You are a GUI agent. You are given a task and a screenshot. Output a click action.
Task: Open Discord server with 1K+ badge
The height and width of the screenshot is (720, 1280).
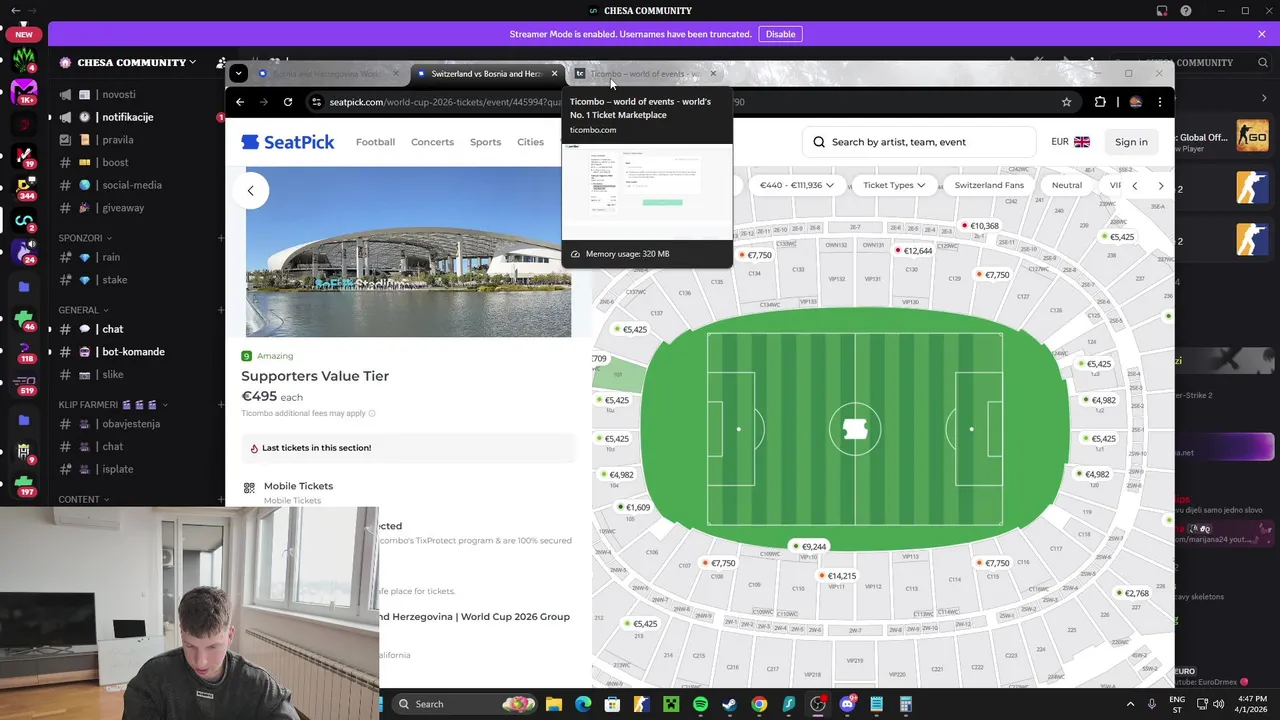[24, 92]
